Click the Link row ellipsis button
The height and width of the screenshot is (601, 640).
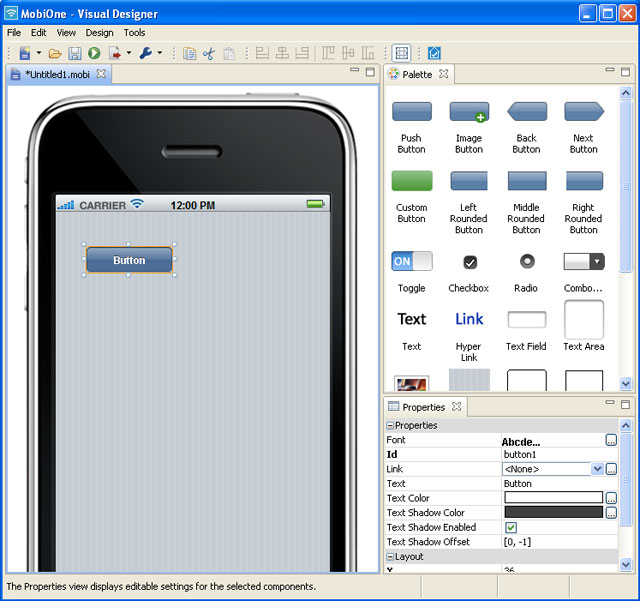click(x=611, y=469)
